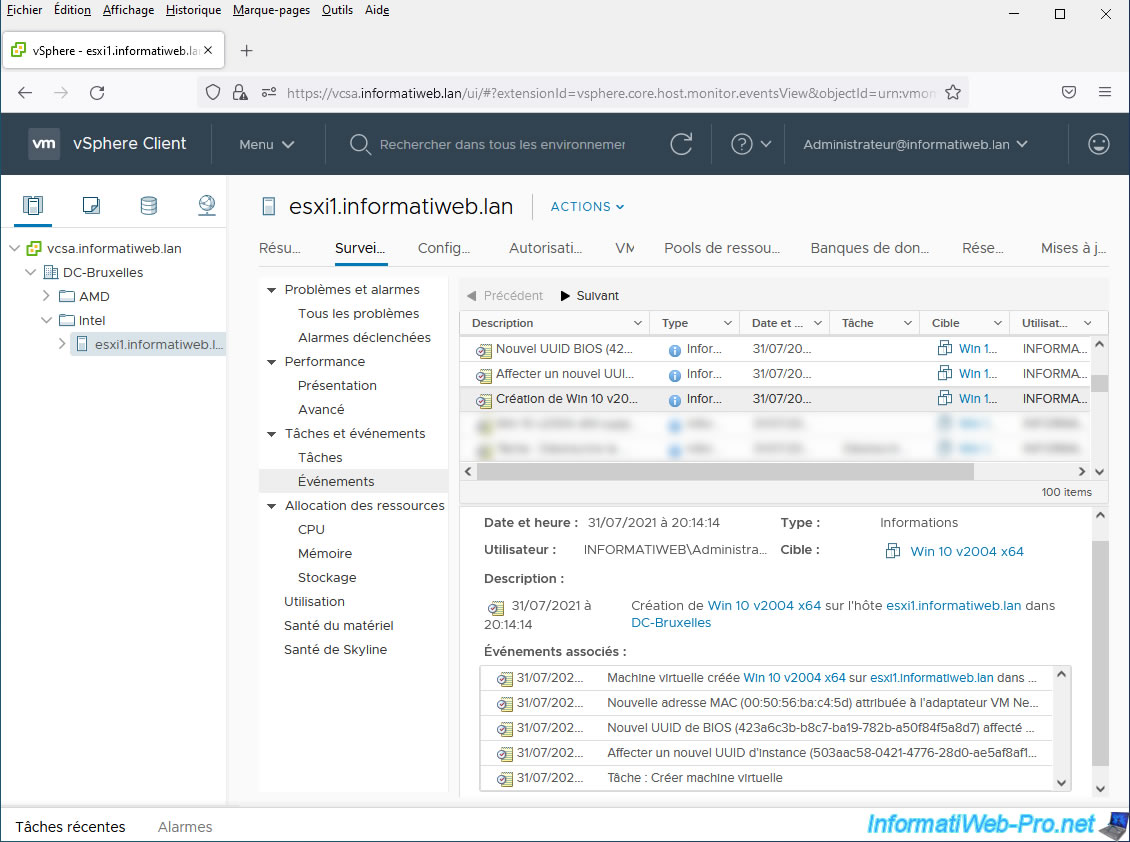Collapse the Intel folder
This screenshot has height=842, width=1130.
click(46, 320)
